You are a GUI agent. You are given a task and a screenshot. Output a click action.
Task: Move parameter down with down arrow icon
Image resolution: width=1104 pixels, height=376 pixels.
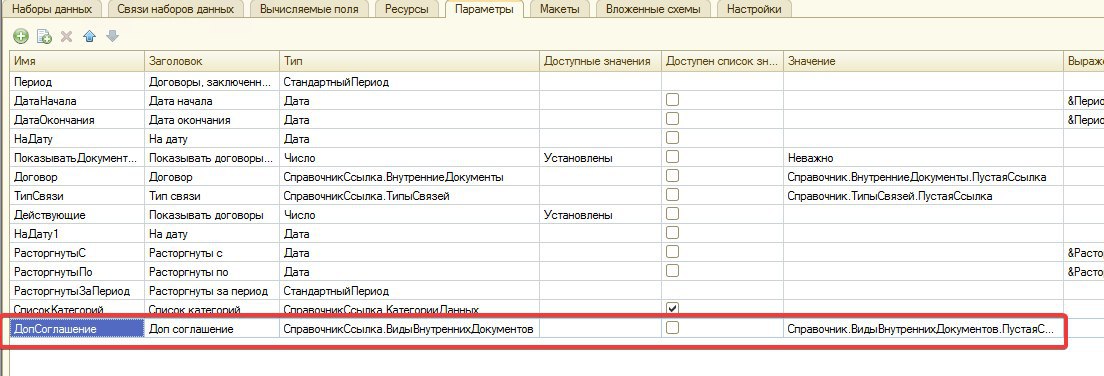point(112,36)
